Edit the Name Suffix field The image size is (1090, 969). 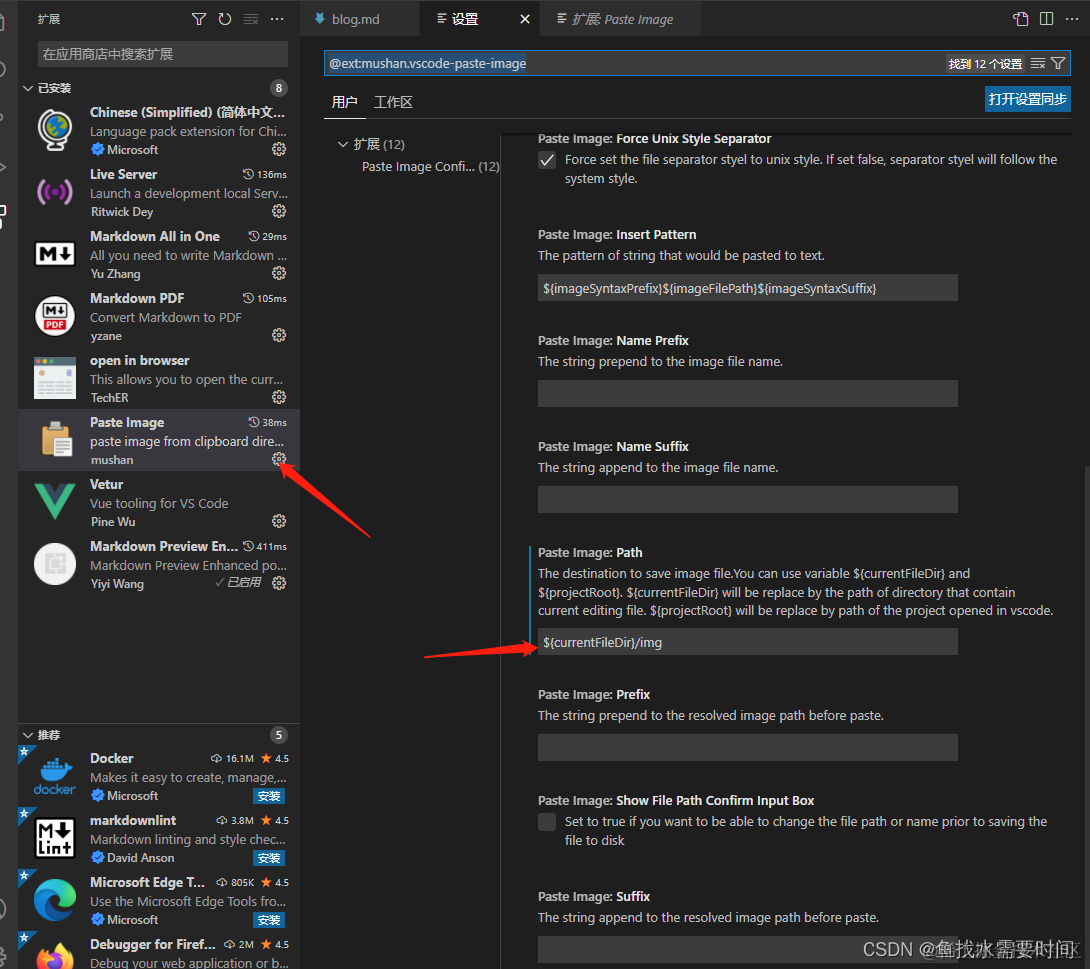[747, 499]
